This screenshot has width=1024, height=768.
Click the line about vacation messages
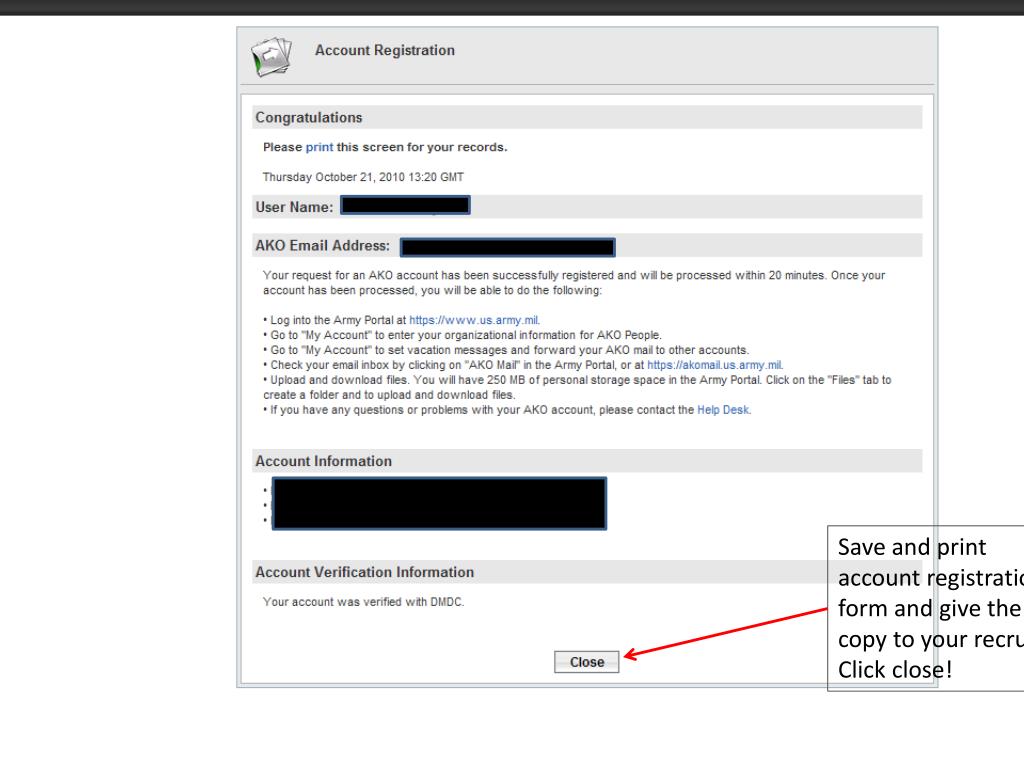pos(506,350)
